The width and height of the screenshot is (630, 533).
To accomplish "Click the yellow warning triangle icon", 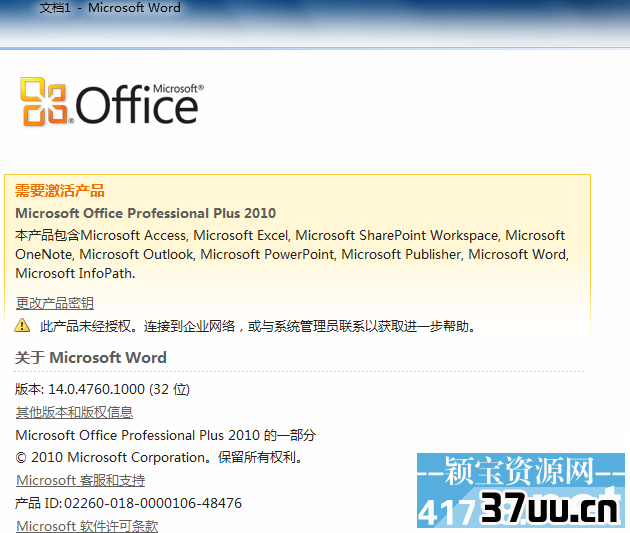I will point(22,325).
